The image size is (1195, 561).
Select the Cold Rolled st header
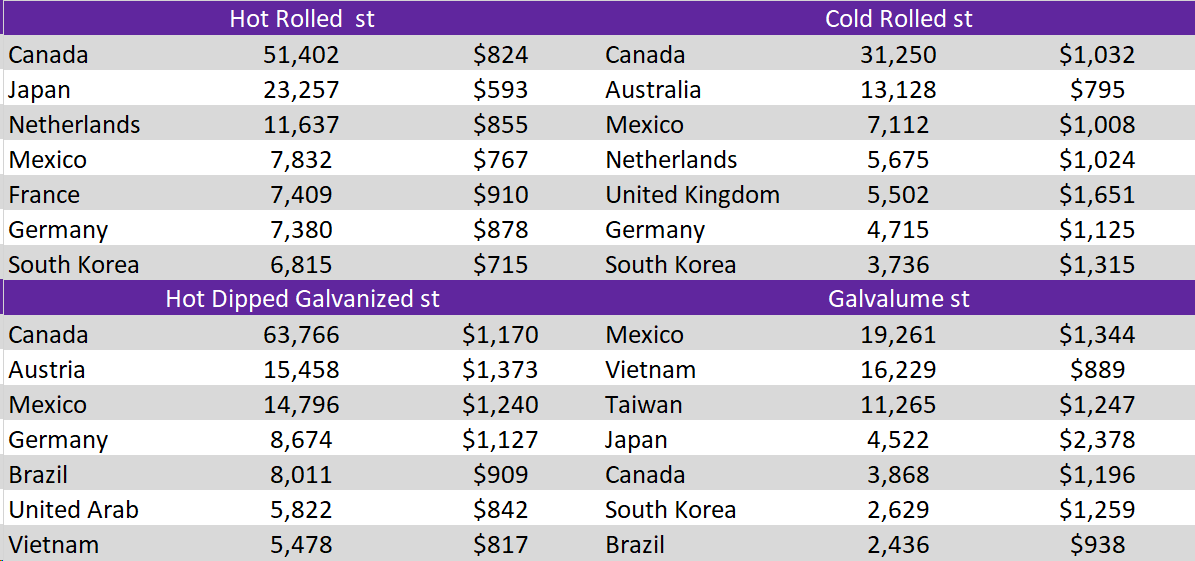pos(899,19)
